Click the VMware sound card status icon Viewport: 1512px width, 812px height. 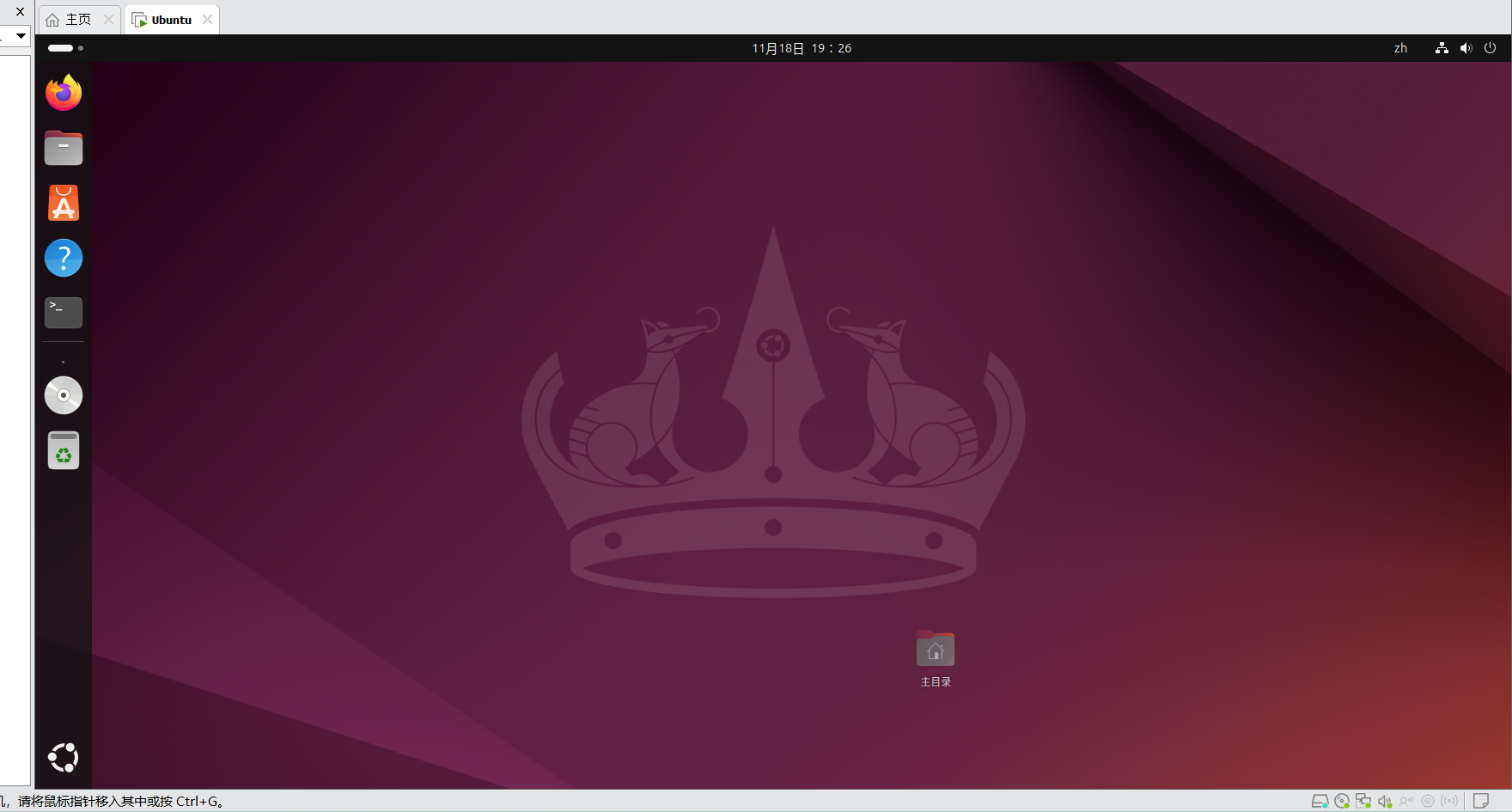tap(1385, 801)
